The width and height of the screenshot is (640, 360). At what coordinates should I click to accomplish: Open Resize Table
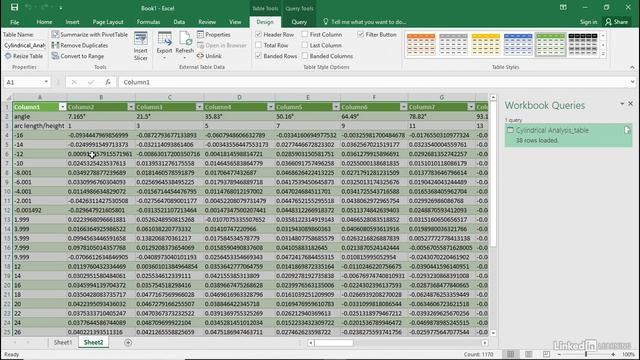coord(24,56)
